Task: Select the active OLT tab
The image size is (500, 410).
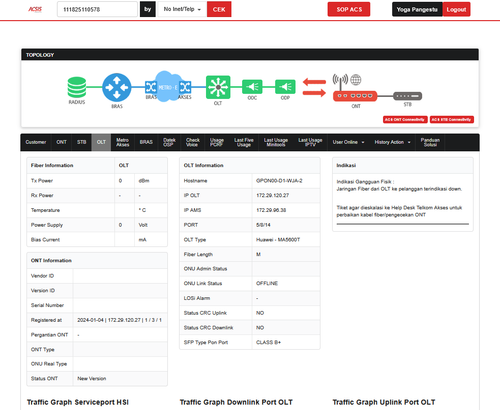Action: pyautogui.click(x=101, y=142)
